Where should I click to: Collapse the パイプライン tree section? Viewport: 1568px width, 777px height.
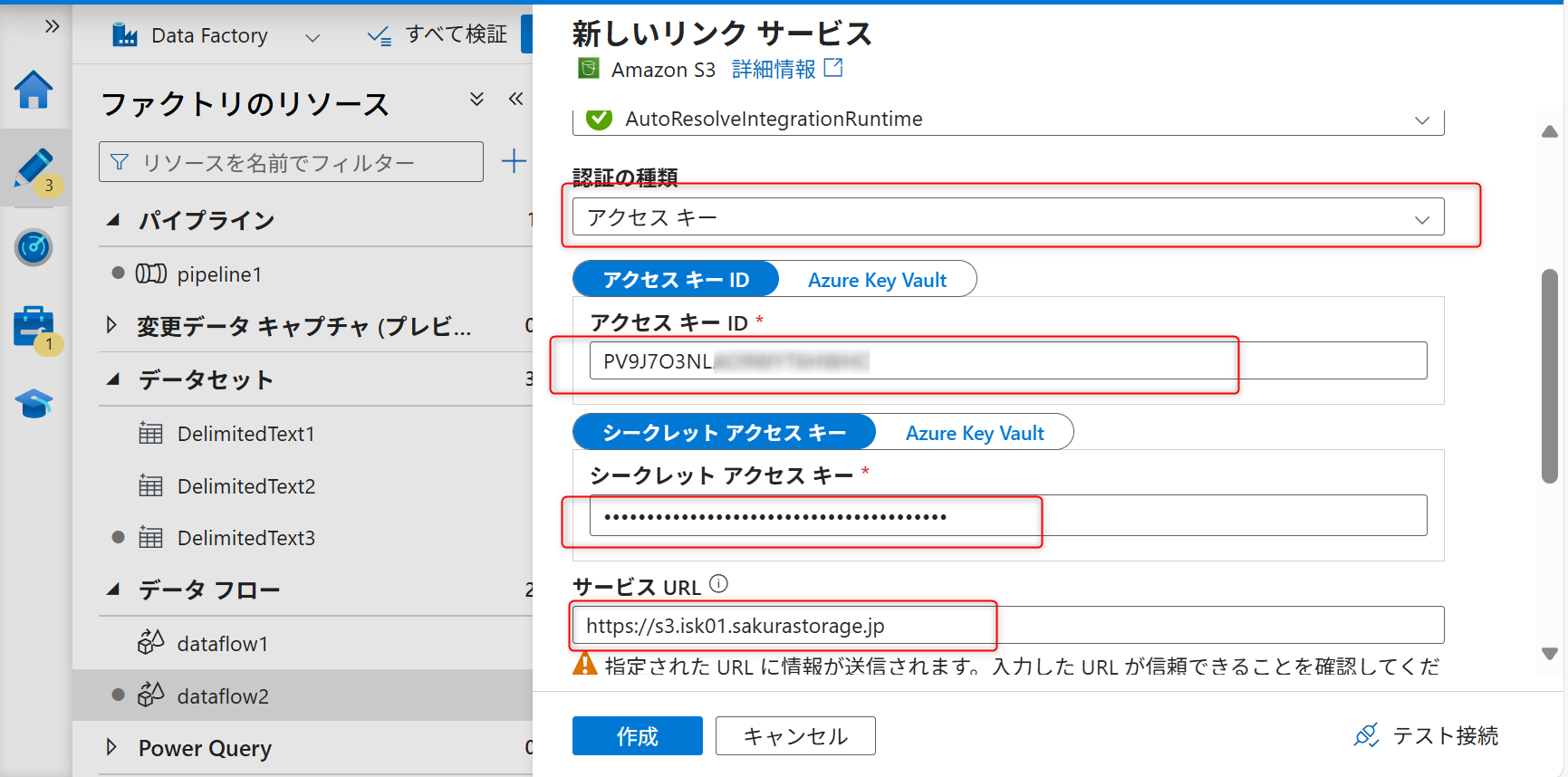coord(113,220)
